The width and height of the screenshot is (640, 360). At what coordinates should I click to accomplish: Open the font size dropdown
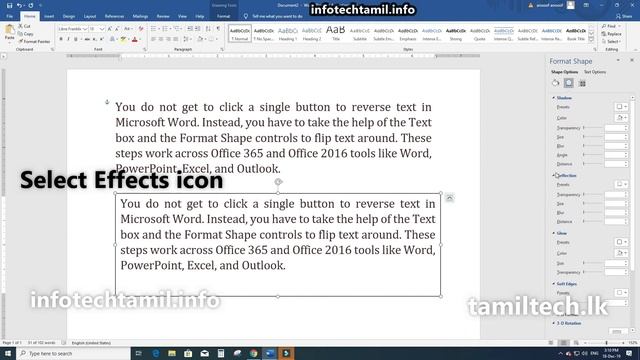[102, 29]
